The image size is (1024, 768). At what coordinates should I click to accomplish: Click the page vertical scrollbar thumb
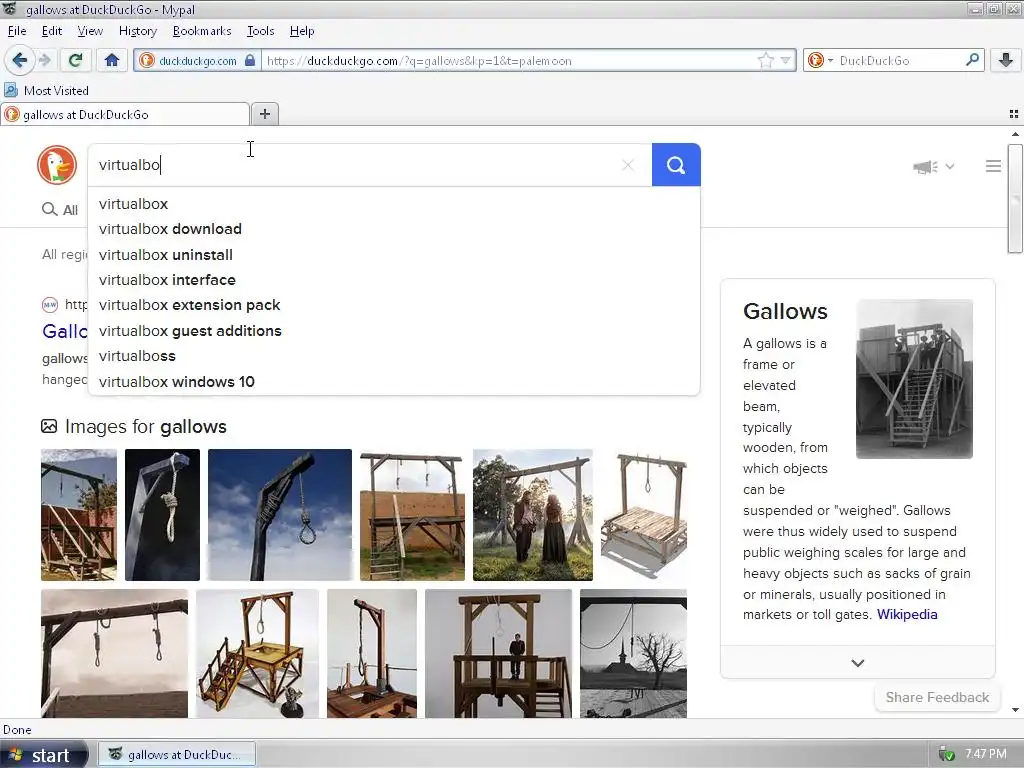pos(1014,198)
